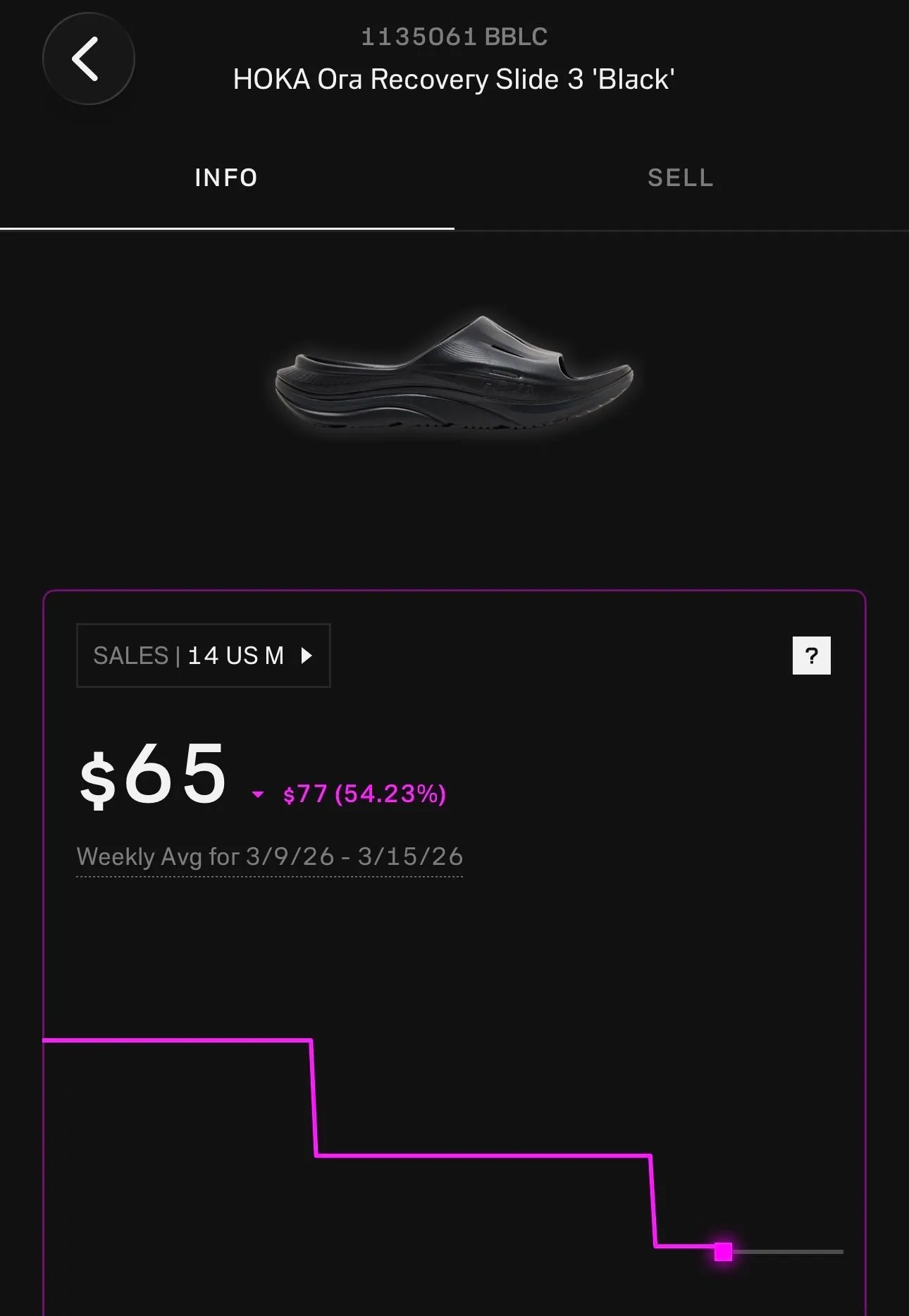909x1316 pixels.
Task: Click the SKU code 1135061 BBLC
Action: [454, 37]
